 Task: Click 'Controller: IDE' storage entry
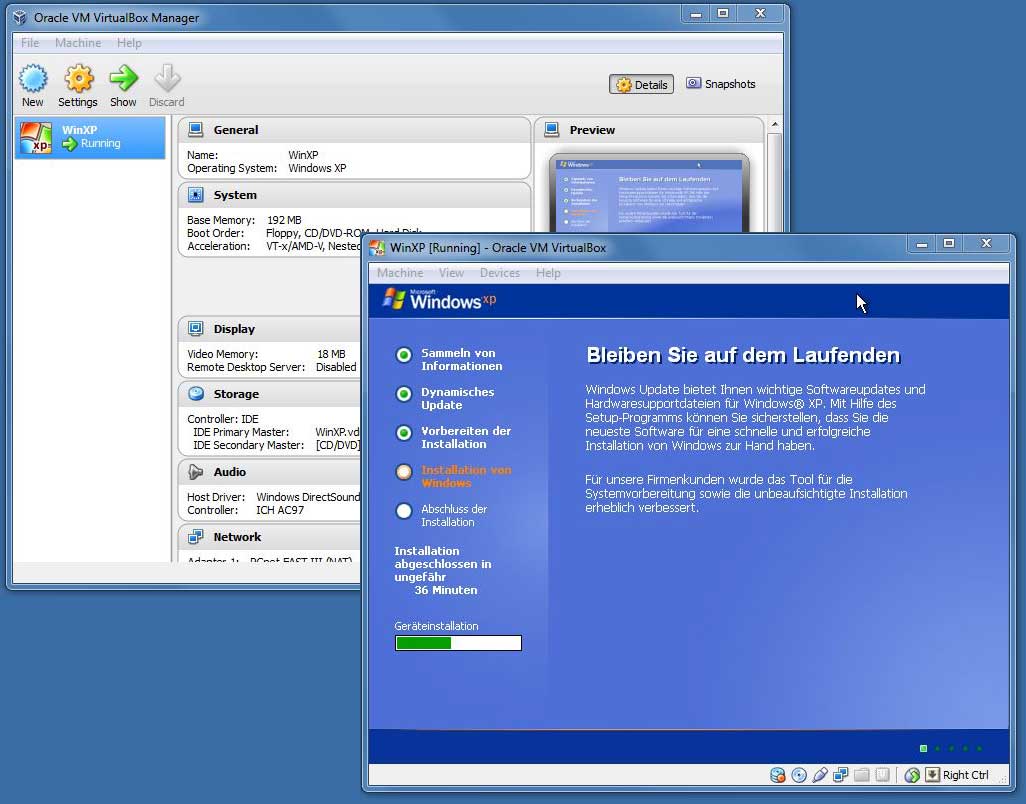pyautogui.click(x=222, y=419)
